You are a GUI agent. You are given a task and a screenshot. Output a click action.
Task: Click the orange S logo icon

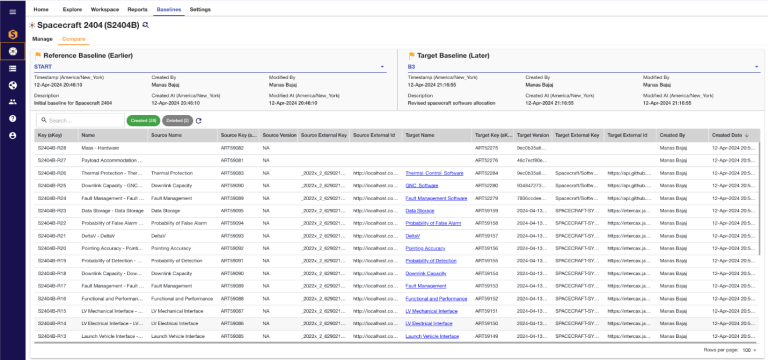tap(13, 34)
